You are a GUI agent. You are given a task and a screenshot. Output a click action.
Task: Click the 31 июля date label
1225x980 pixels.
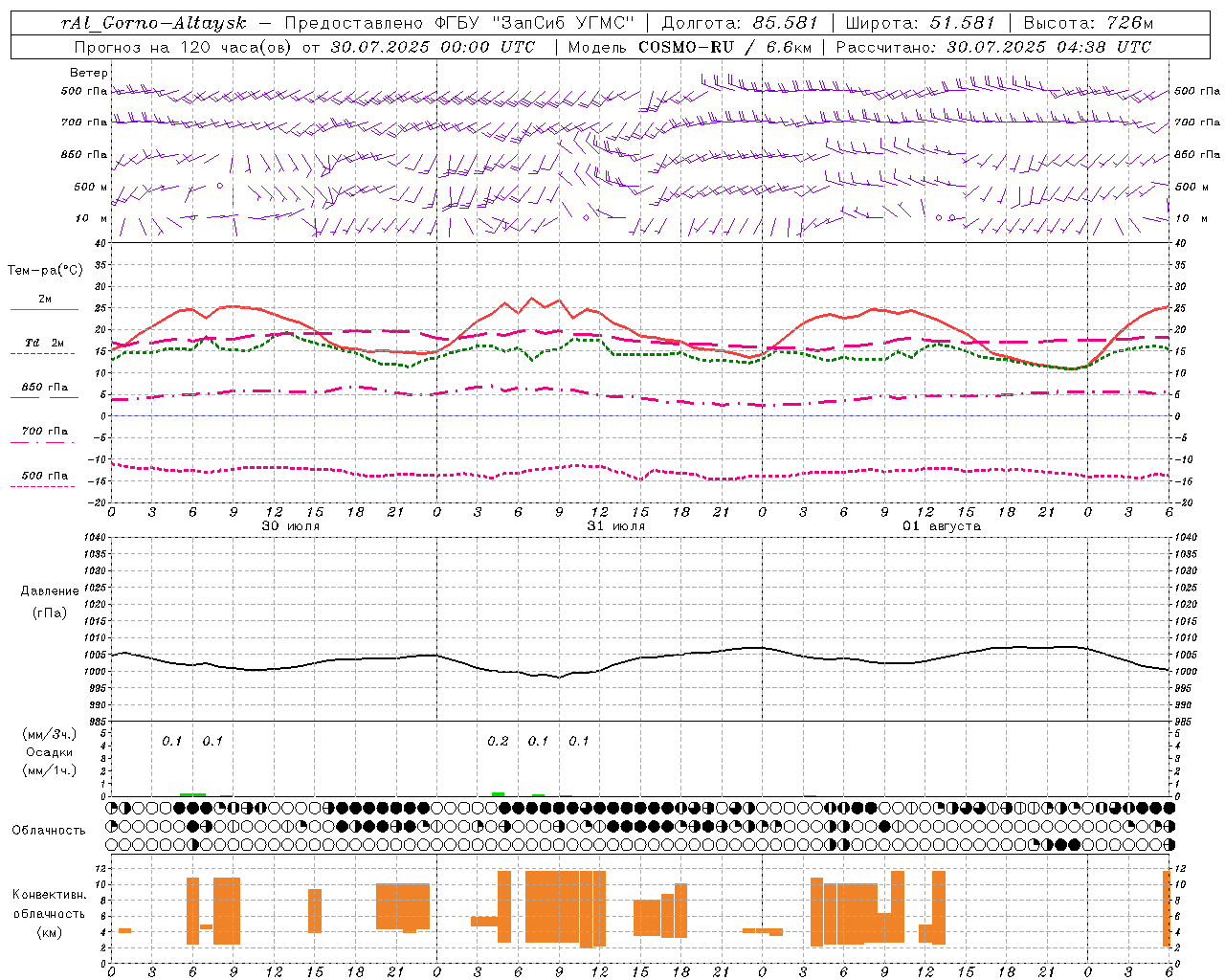click(616, 526)
